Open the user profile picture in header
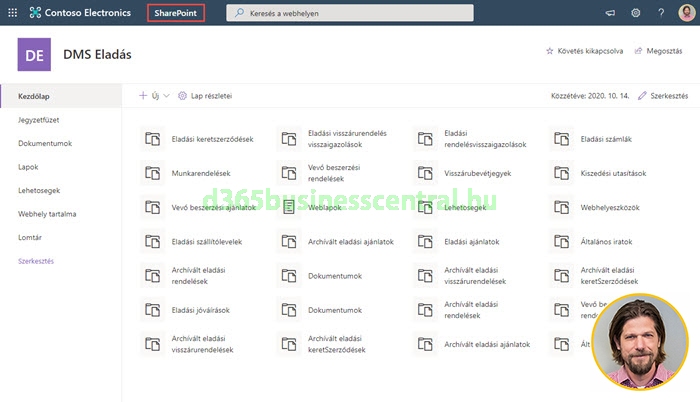Screen dimensions: 700x402 pos(686,13)
